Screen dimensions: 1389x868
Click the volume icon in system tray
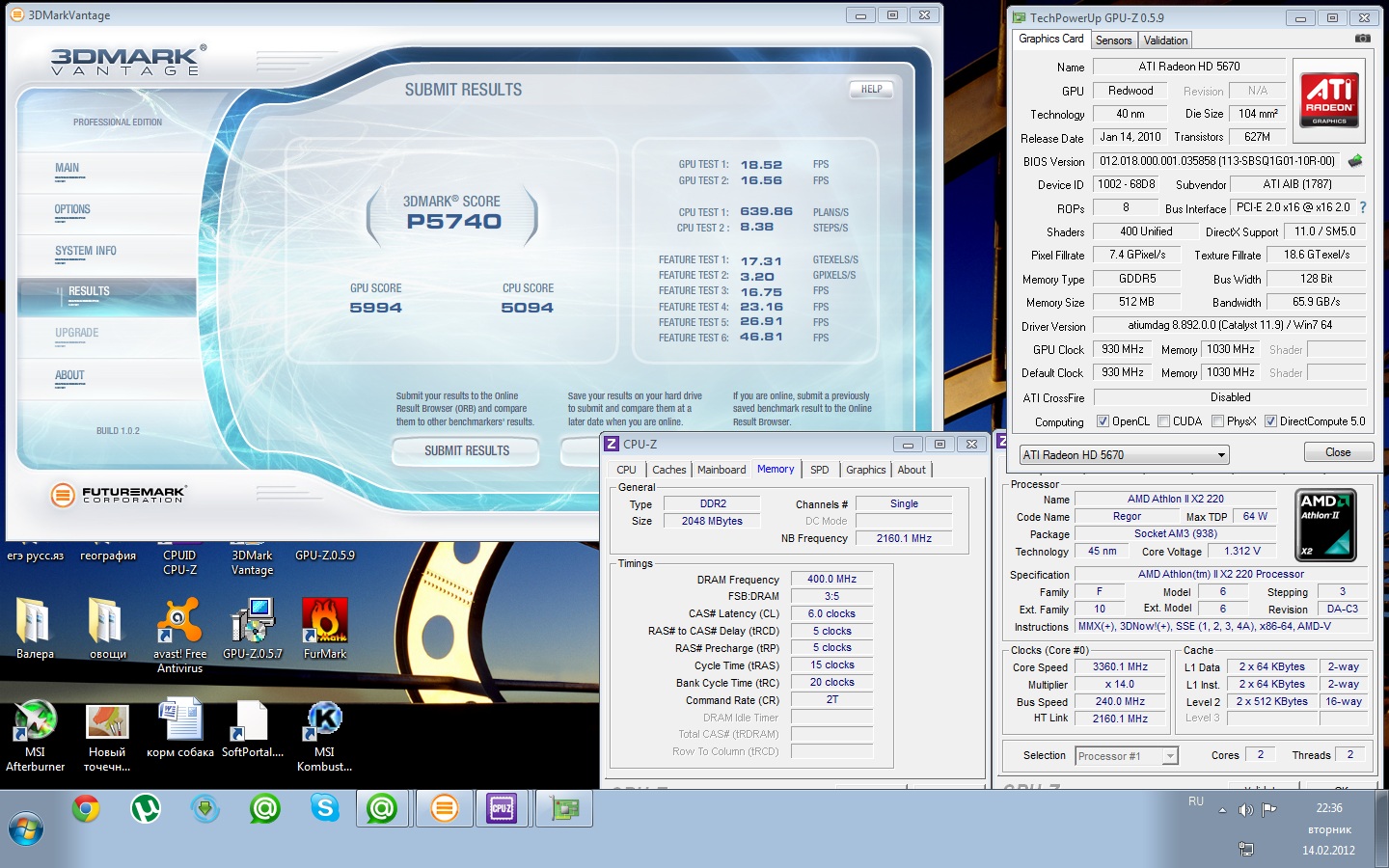click(x=1245, y=809)
